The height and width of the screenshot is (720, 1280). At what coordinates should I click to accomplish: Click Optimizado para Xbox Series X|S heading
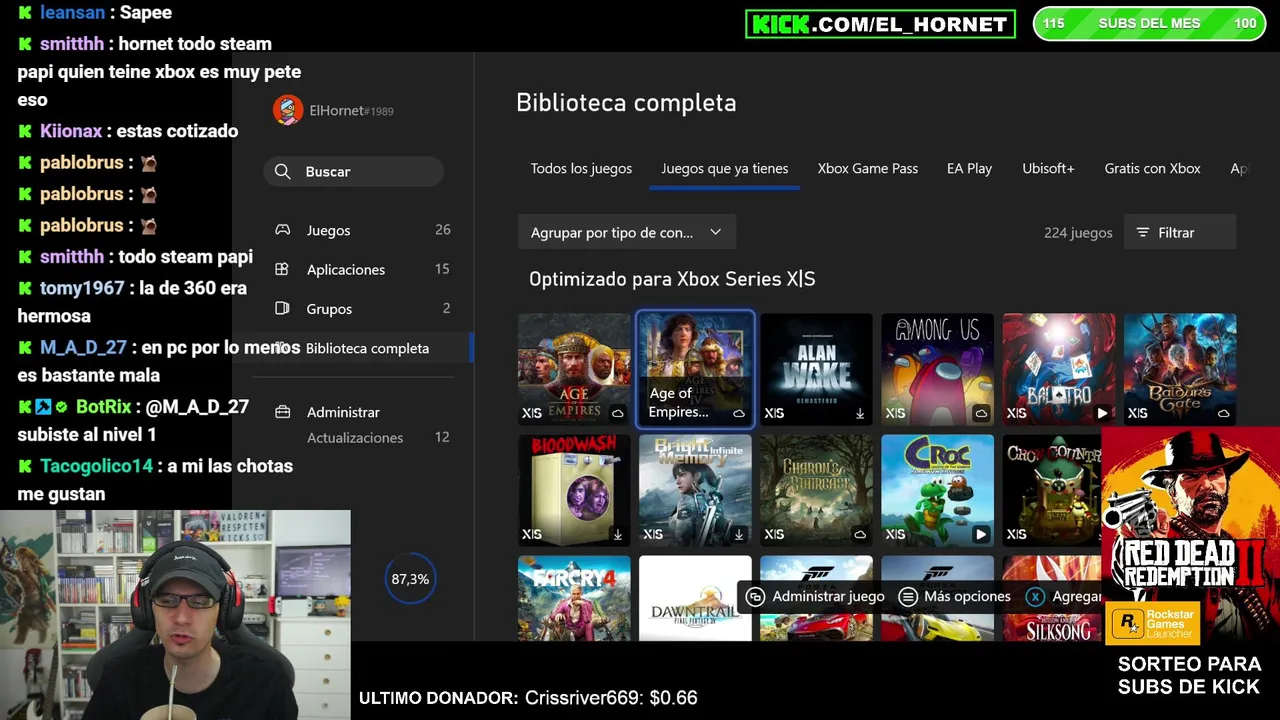[x=672, y=279]
